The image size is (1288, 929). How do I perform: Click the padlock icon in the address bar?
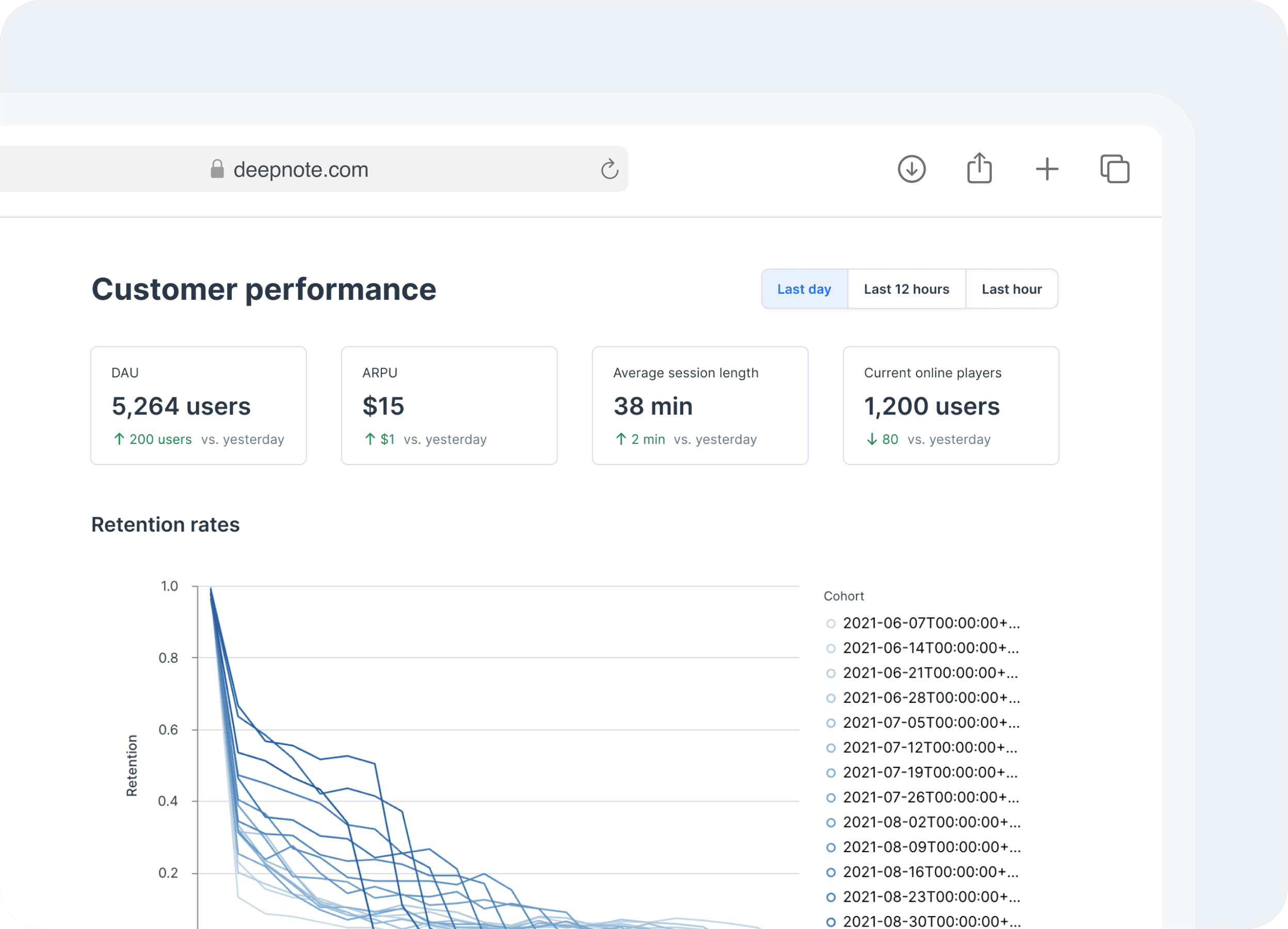pos(217,169)
